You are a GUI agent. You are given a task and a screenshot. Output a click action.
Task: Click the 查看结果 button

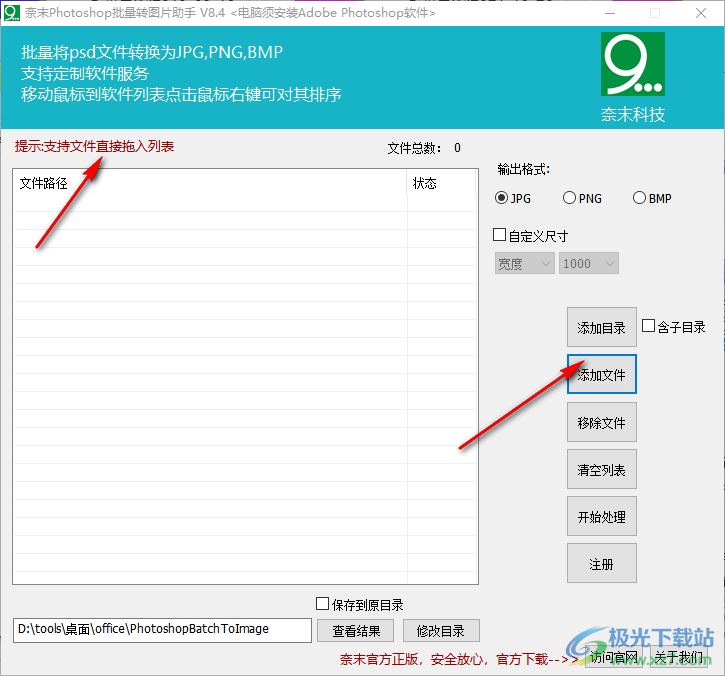[356, 631]
